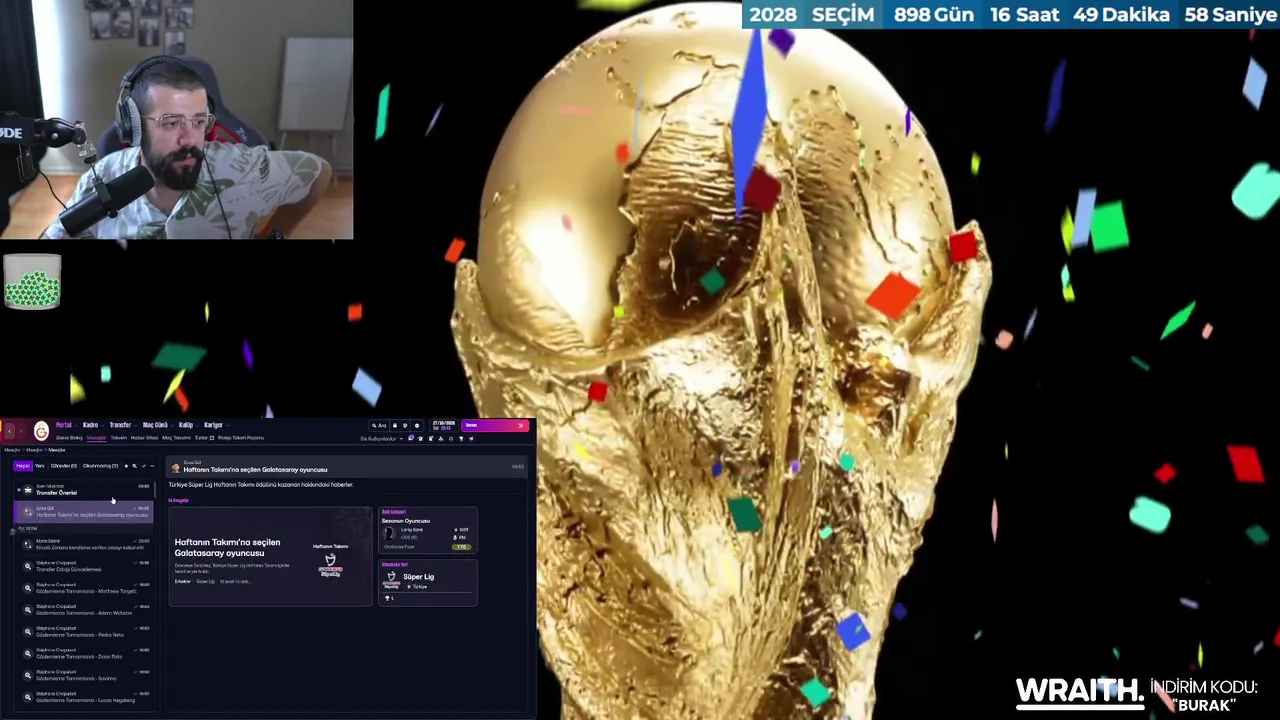
Task: Open scouting report message for Adam Webster
Action: click(84, 610)
